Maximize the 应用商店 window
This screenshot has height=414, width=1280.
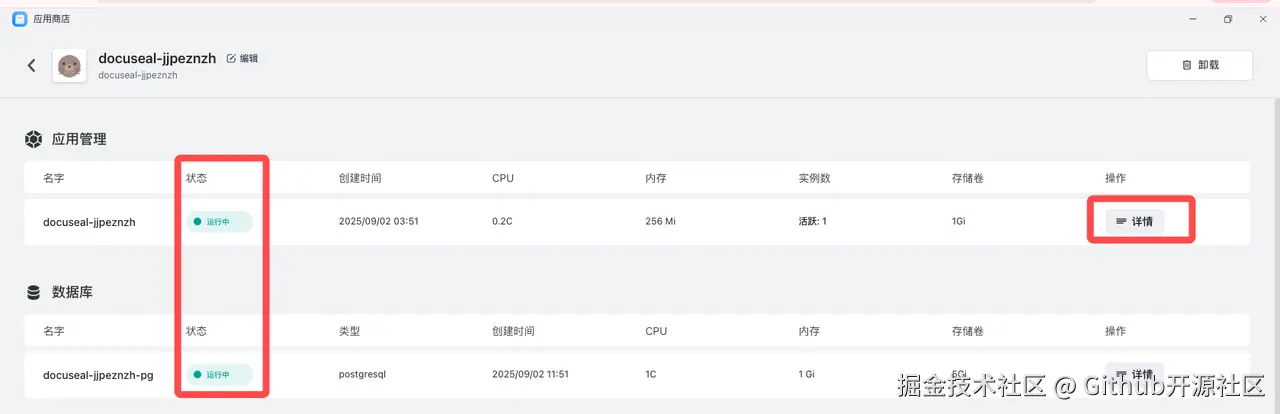(x=1227, y=19)
